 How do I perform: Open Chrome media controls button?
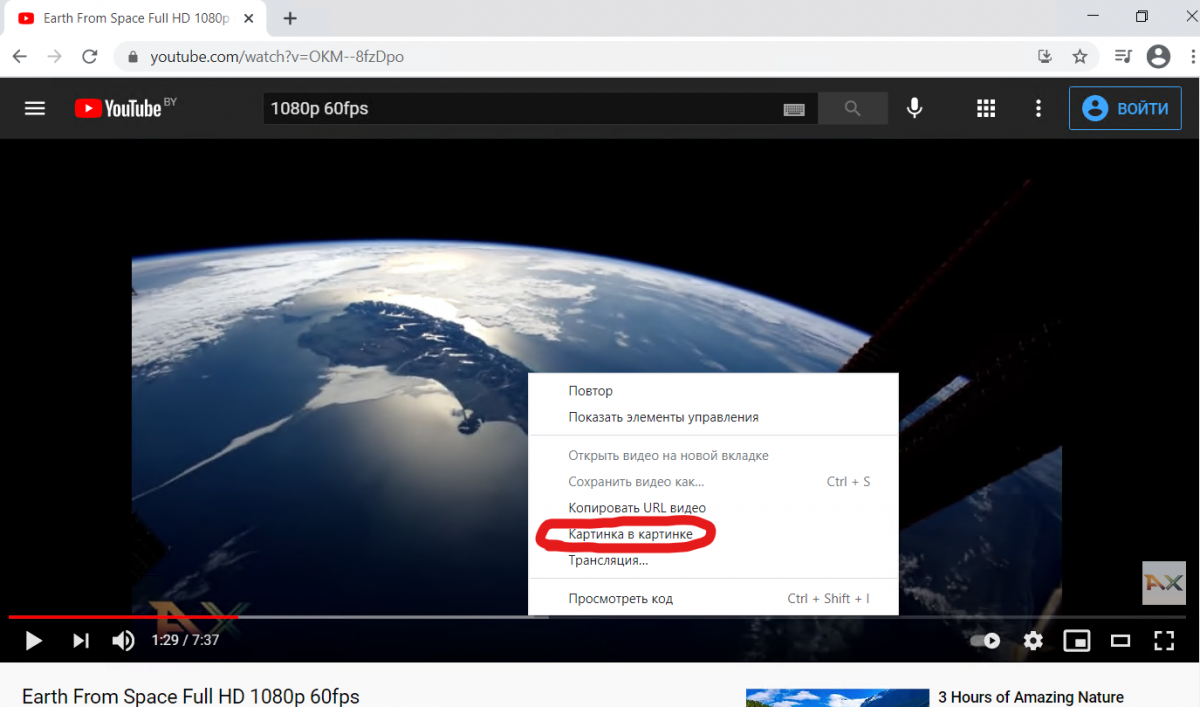(x=1123, y=57)
